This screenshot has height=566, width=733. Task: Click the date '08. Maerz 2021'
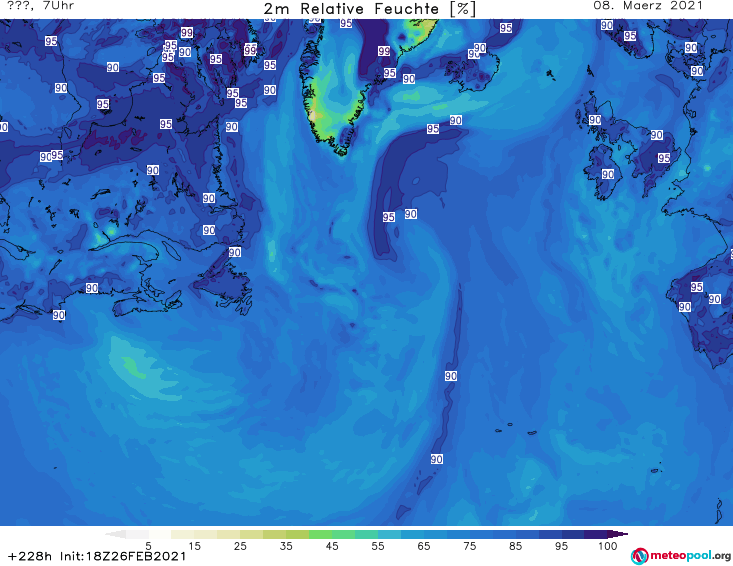(x=648, y=6)
